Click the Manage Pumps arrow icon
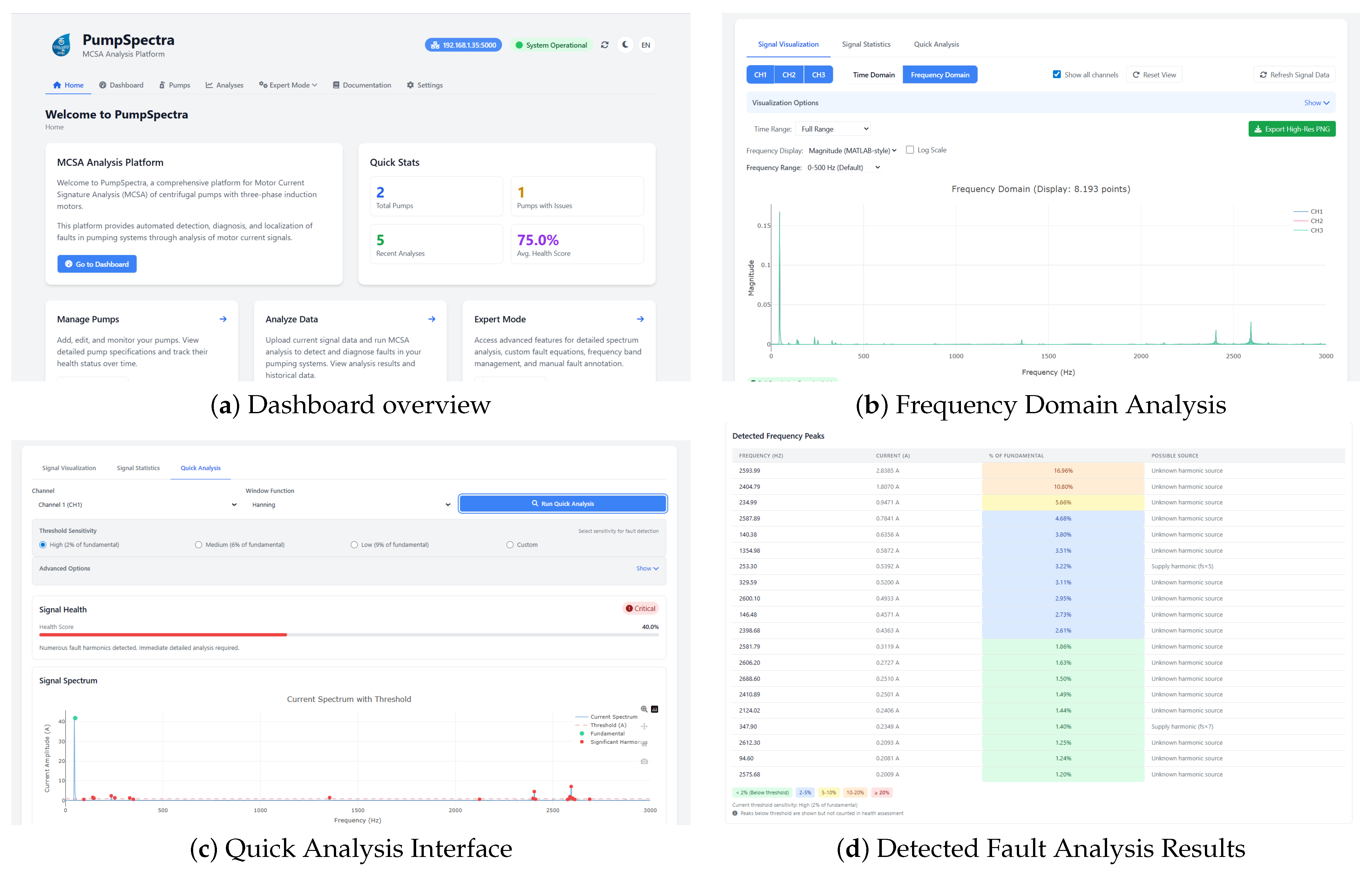Viewport: 1372px width, 876px height. tap(223, 319)
